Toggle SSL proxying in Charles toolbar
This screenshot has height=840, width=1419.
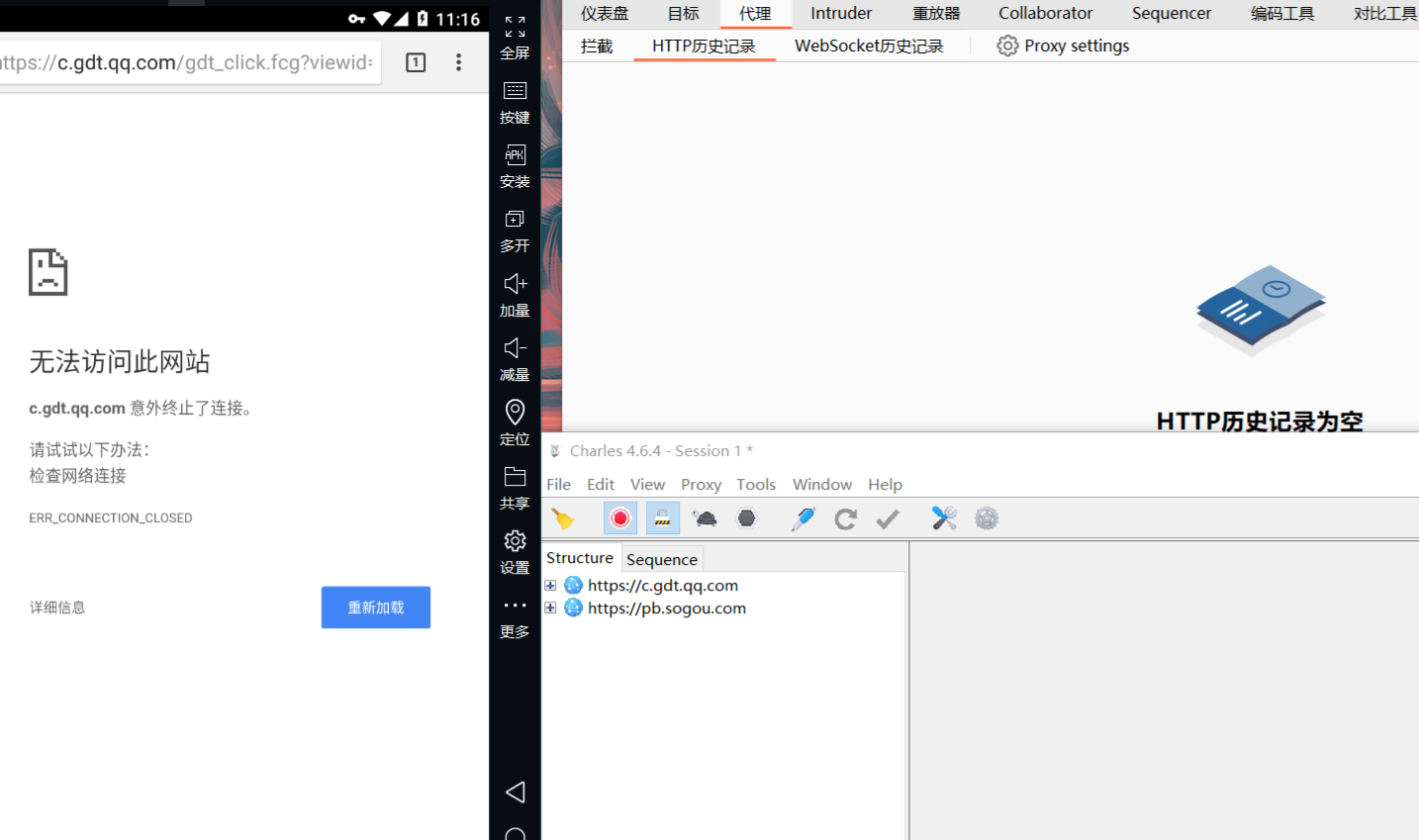[663, 518]
